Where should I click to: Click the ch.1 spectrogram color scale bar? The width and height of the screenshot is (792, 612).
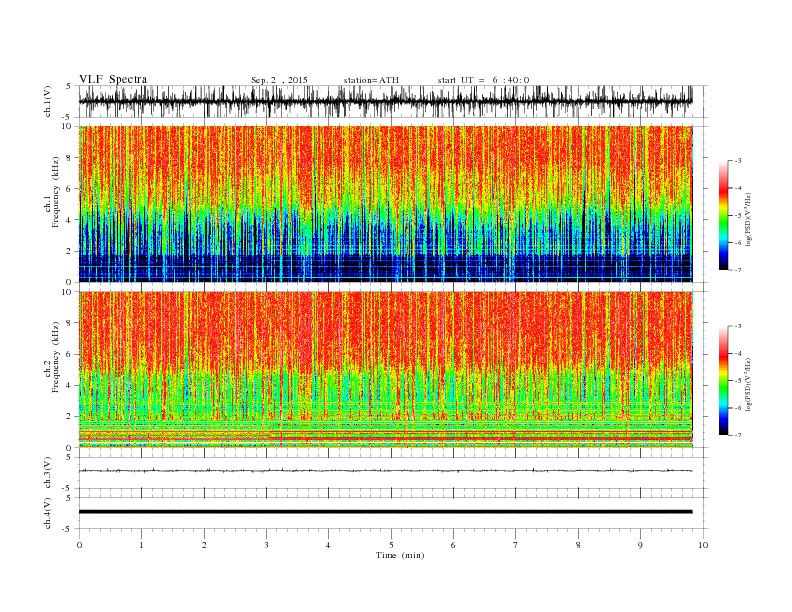coord(723,215)
